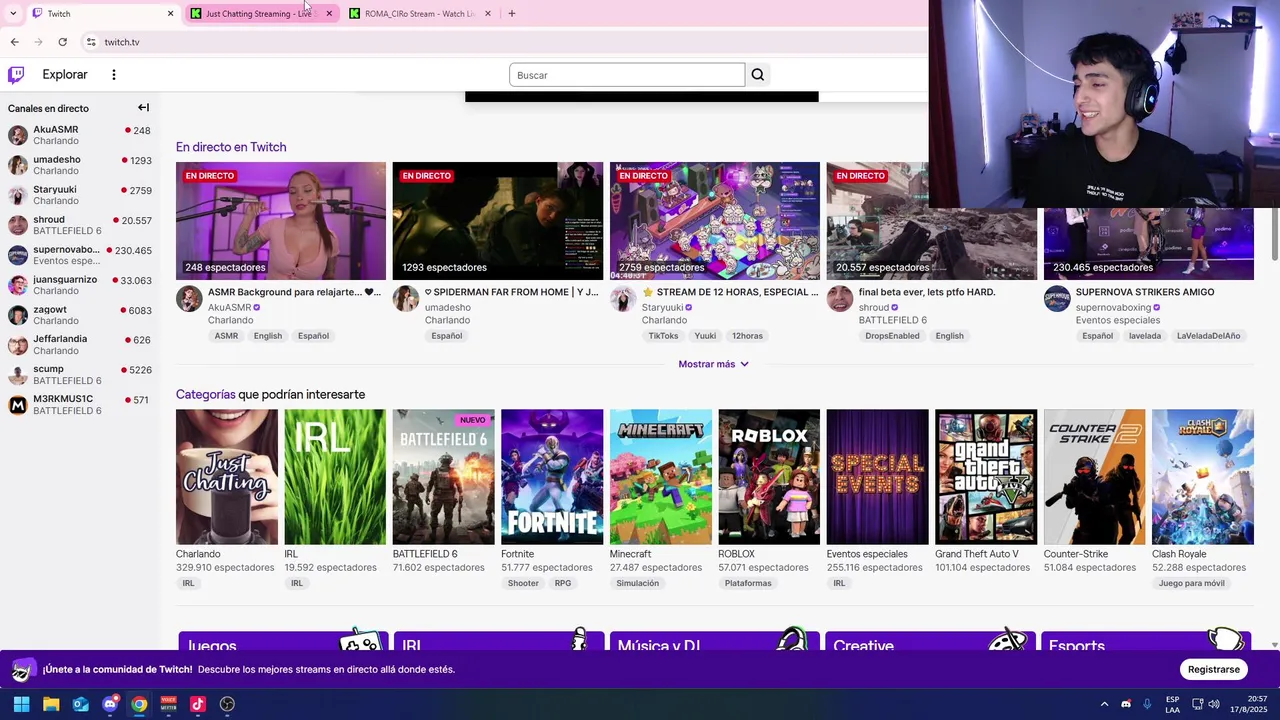Switch to ROMA_CIRo Stream tab

418,14
